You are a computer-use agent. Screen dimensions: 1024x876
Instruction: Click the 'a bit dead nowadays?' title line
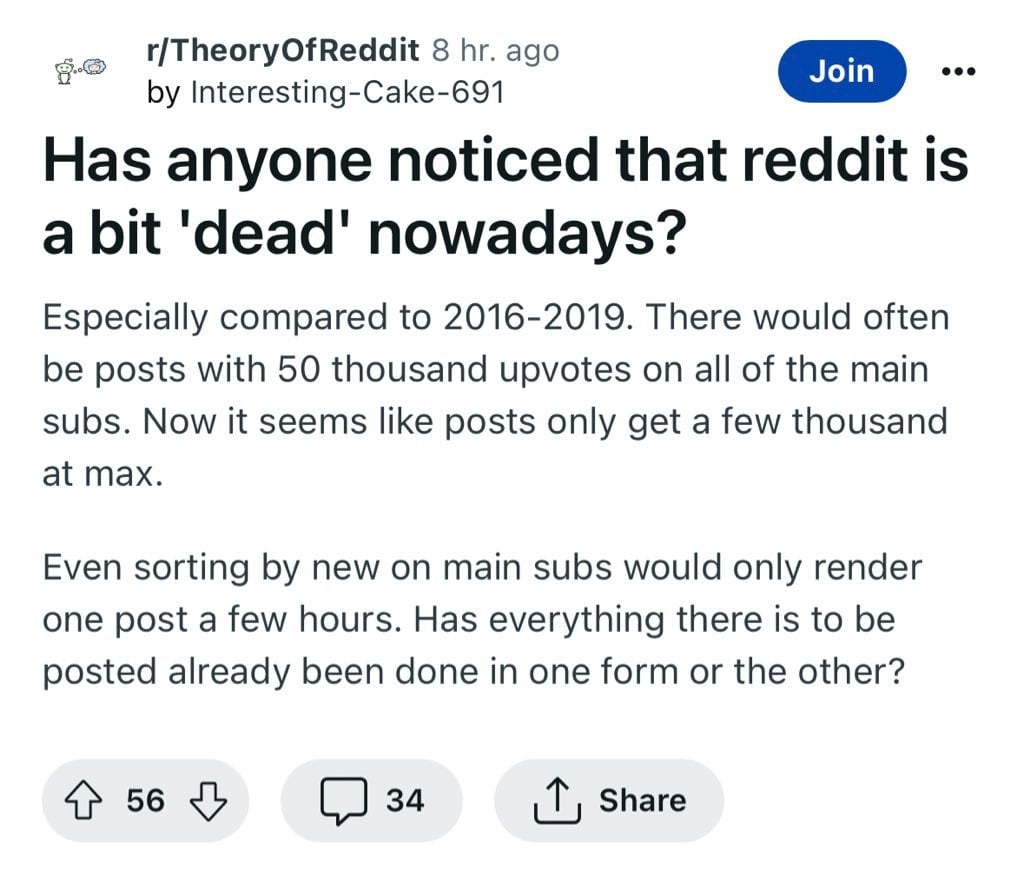pos(364,234)
